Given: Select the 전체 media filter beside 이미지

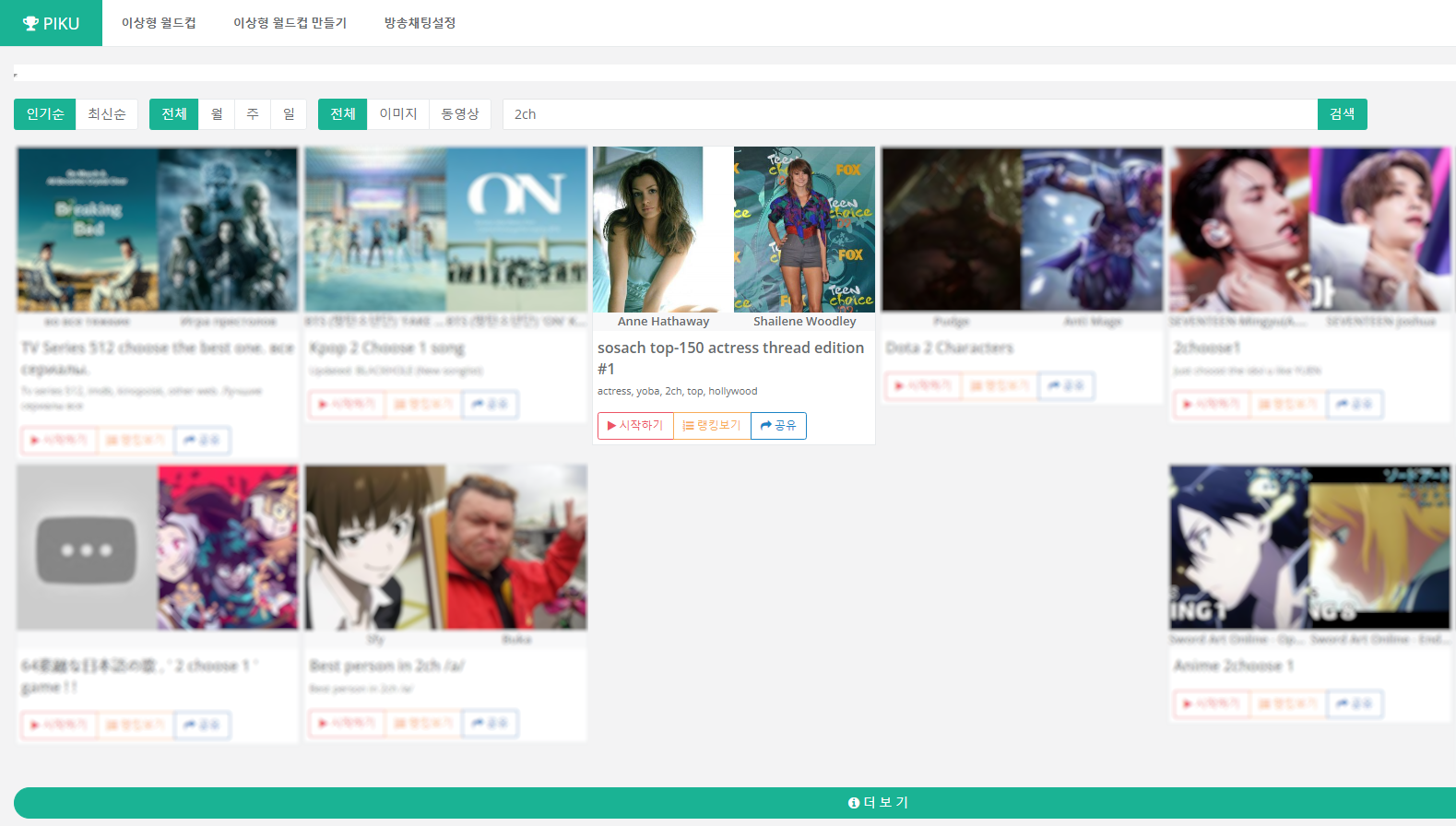Looking at the screenshot, I should 343,114.
